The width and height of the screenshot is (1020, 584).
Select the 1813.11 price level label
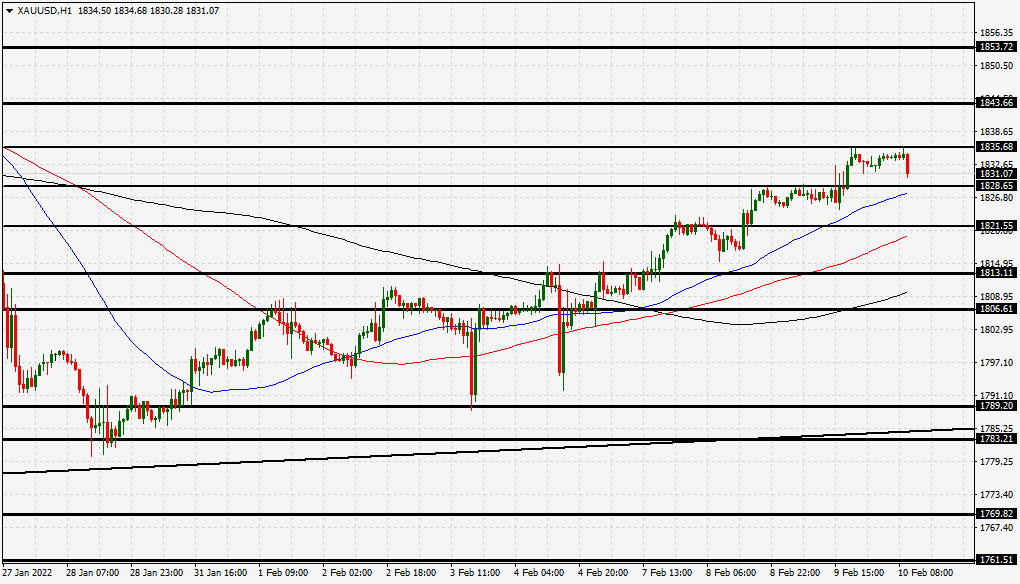tap(997, 273)
